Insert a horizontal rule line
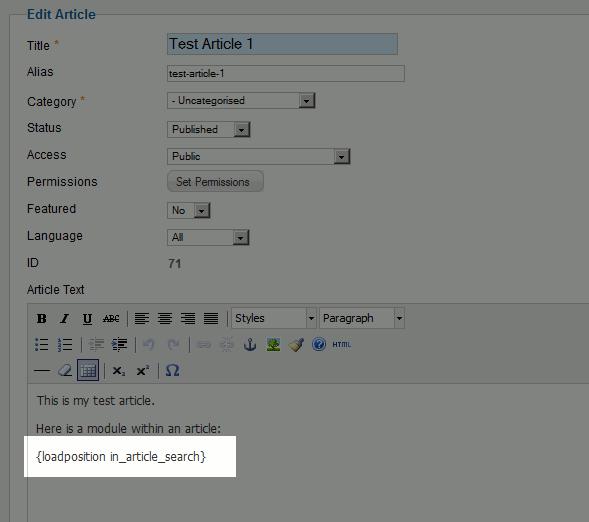This screenshot has height=522, width=589. tap(42, 371)
